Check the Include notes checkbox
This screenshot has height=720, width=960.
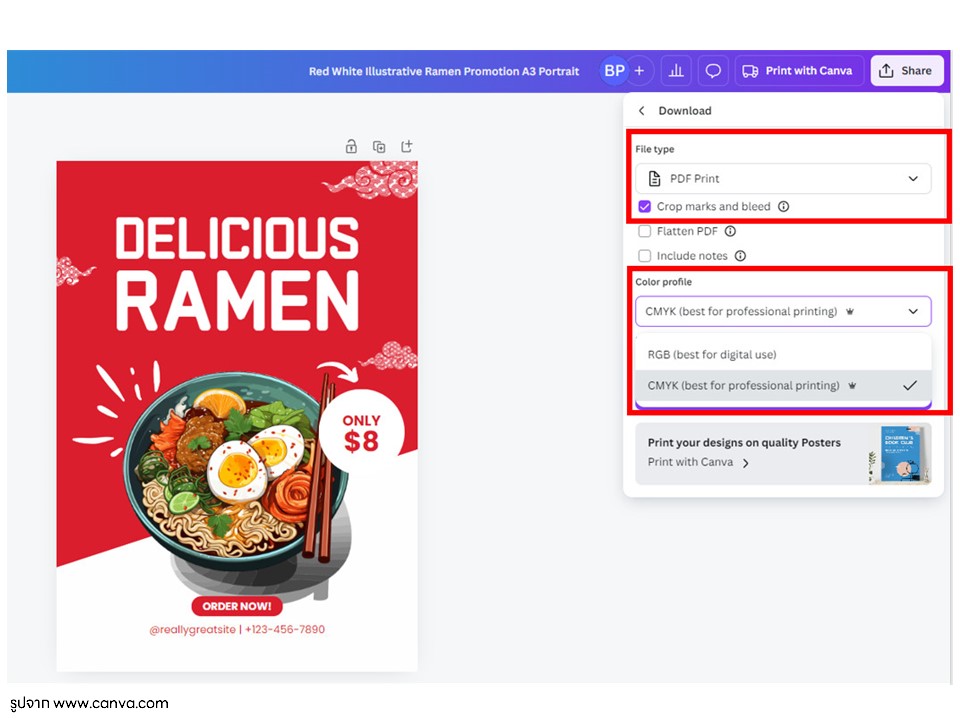pos(644,255)
